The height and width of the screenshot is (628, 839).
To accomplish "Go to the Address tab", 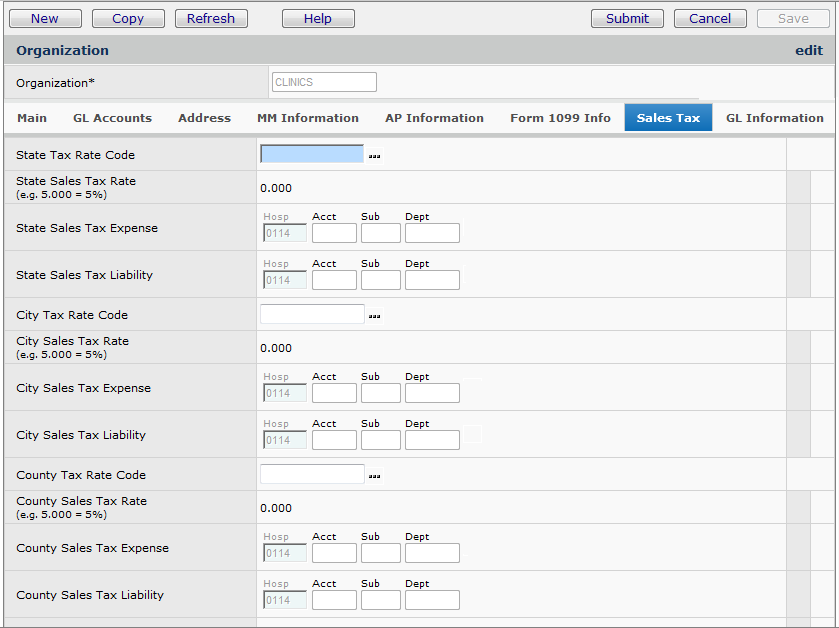I will pos(204,118).
